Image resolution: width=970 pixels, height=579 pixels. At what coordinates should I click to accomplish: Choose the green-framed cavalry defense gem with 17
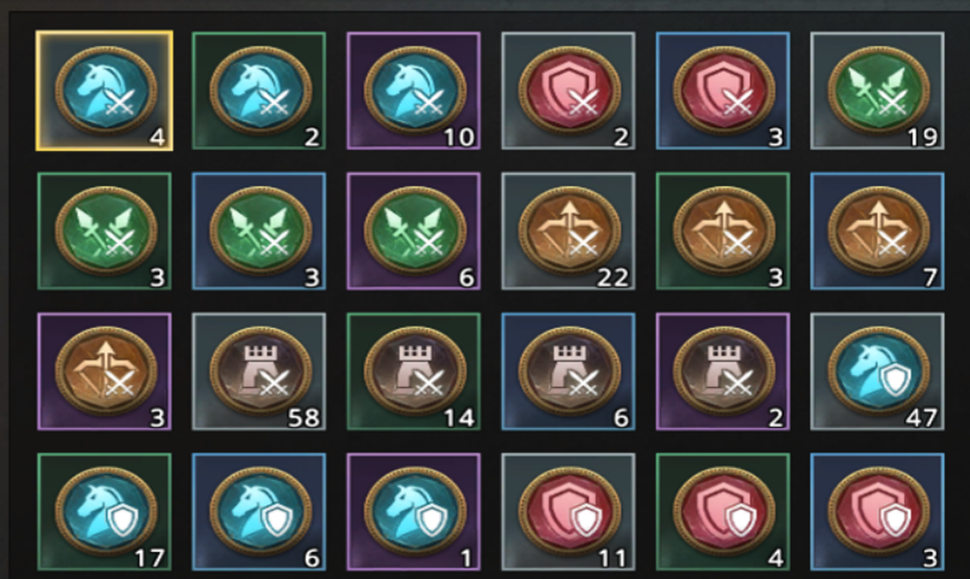[105, 512]
